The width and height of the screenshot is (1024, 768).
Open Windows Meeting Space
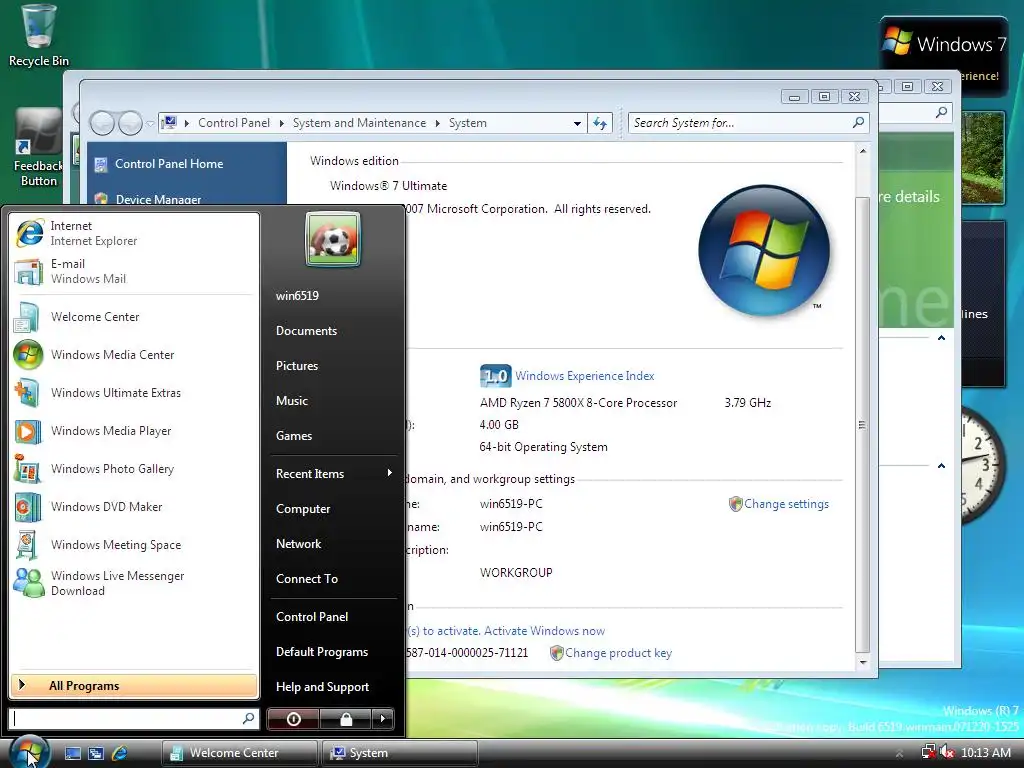click(134, 545)
